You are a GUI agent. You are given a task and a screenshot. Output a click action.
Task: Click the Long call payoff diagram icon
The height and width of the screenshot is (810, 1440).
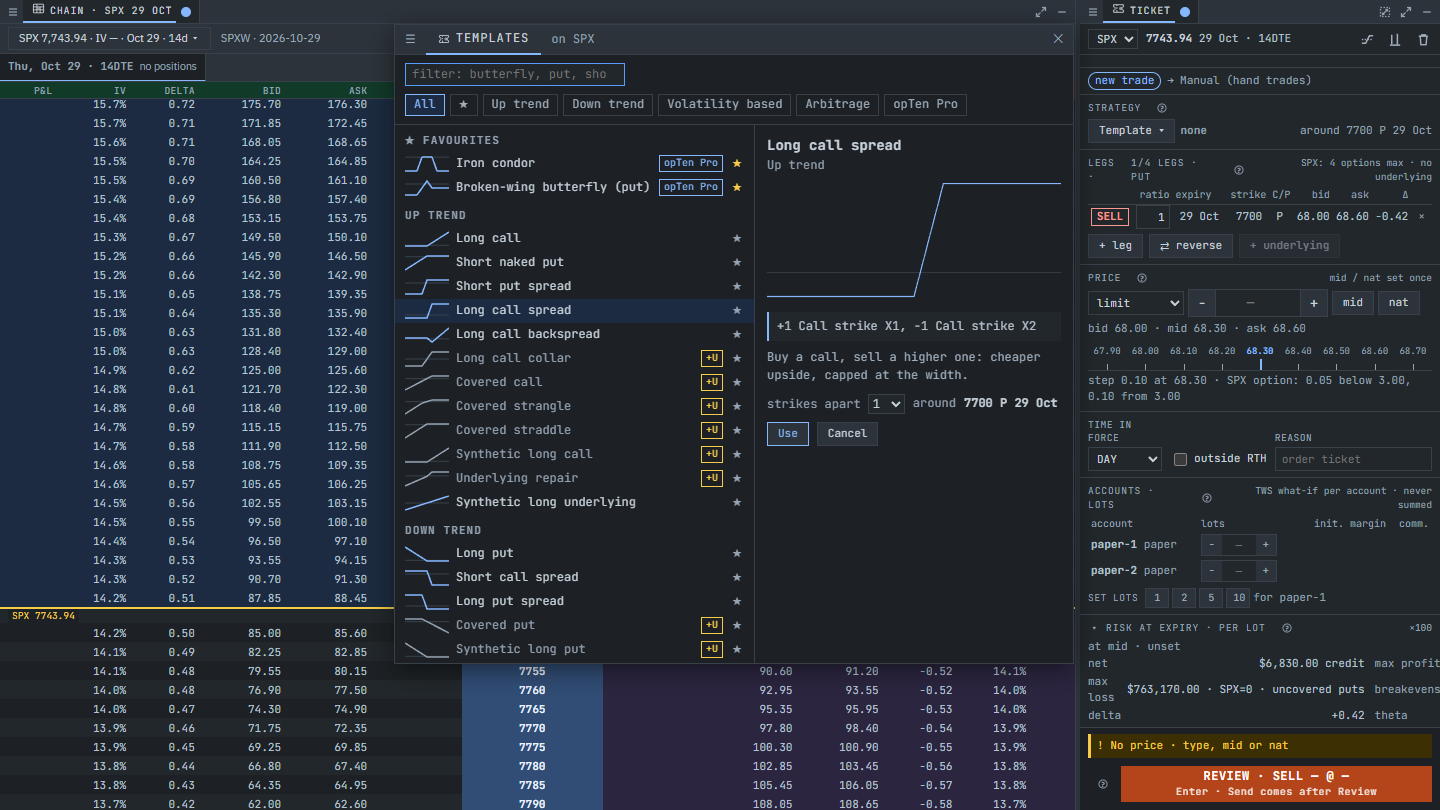(x=427, y=238)
